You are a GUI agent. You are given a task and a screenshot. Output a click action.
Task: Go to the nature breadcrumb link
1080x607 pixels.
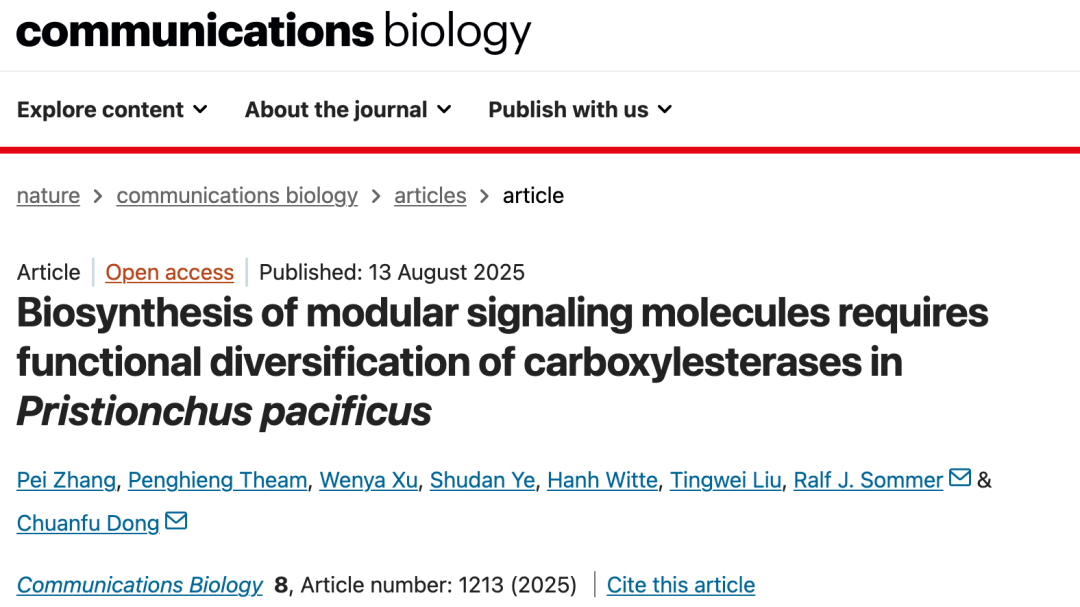(x=48, y=196)
